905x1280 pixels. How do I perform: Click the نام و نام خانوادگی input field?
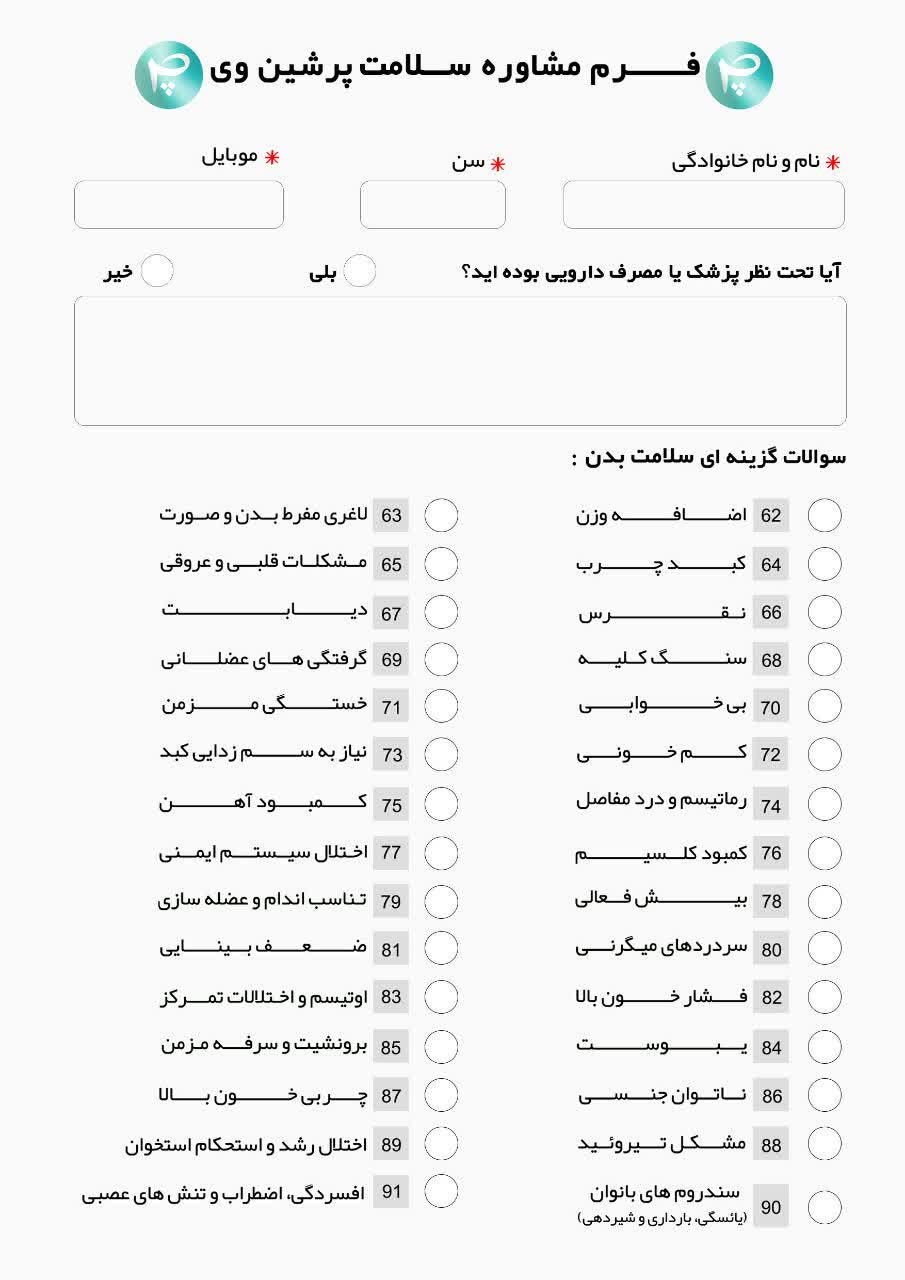pyautogui.click(x=703, y=205)
